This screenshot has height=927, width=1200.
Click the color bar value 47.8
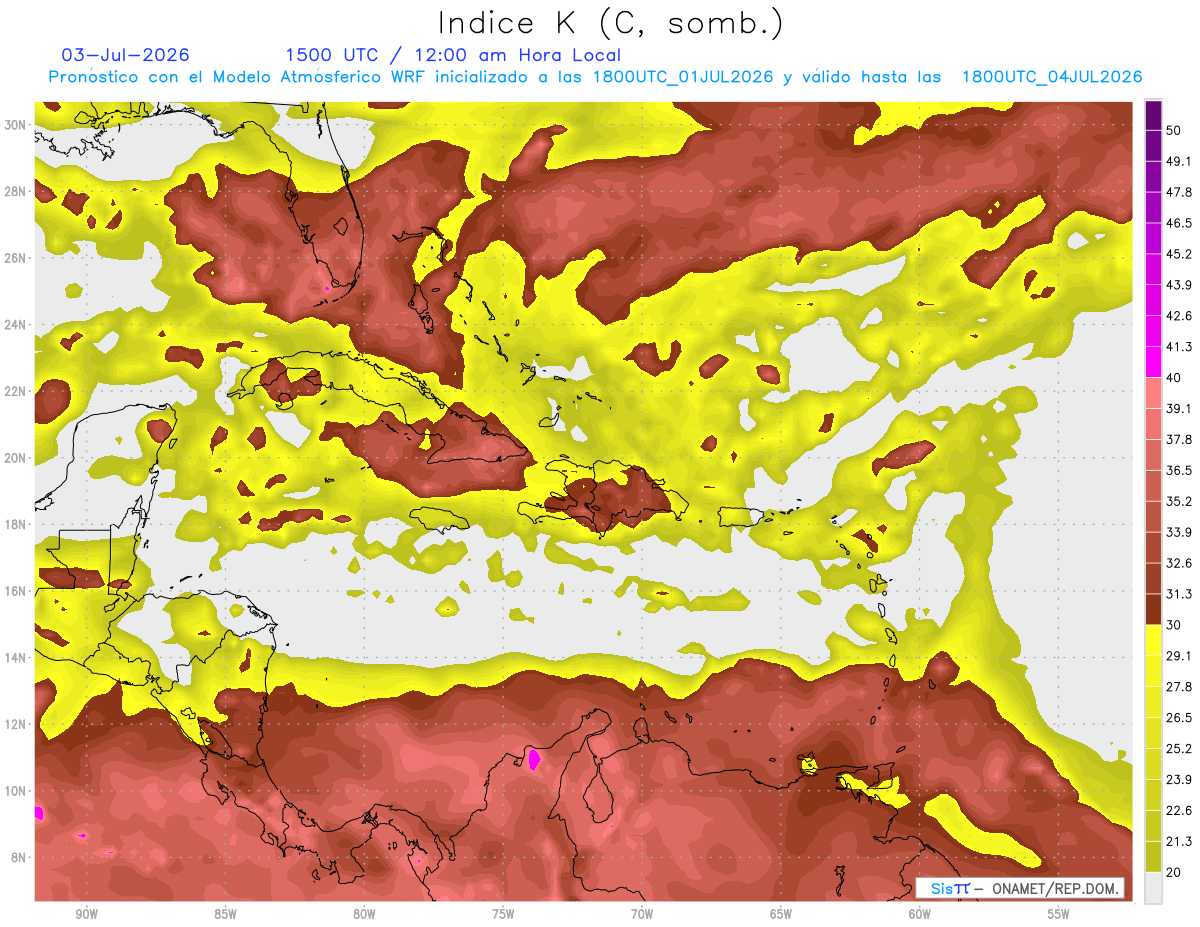(1179, 192)
